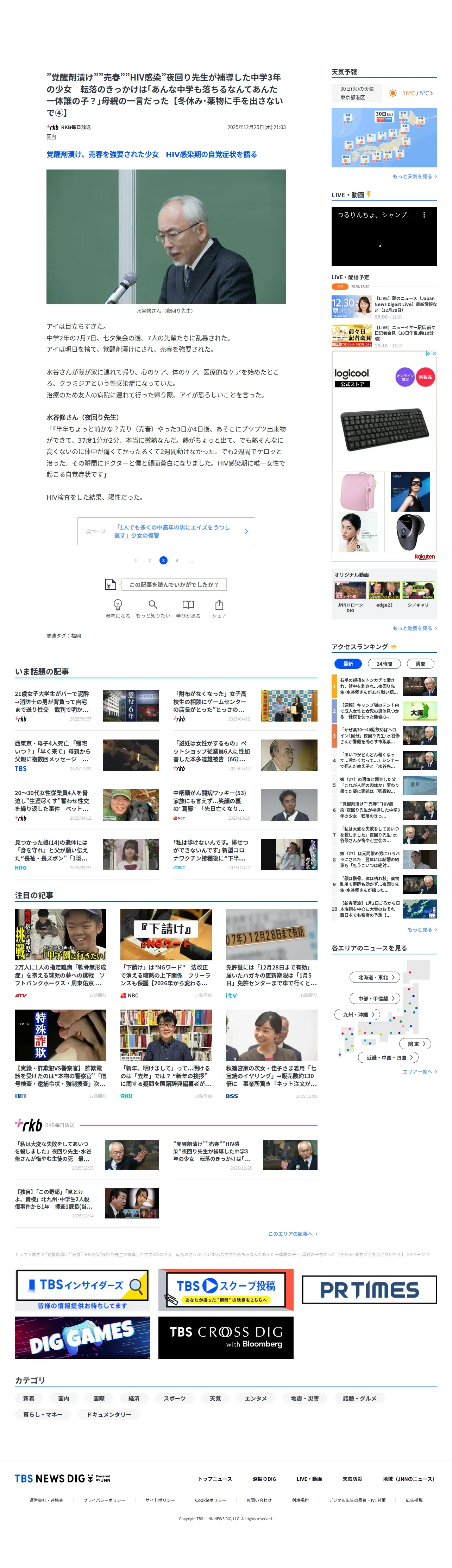Open もっと天気を見る link

point(415,177)
